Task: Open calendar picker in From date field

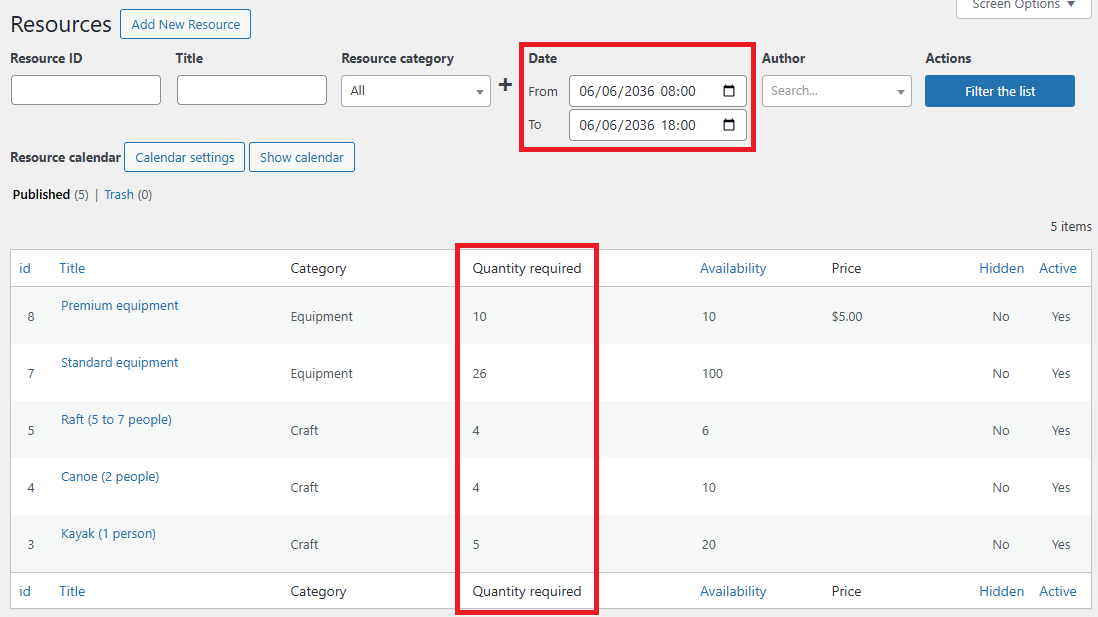Action: (728, 91)
